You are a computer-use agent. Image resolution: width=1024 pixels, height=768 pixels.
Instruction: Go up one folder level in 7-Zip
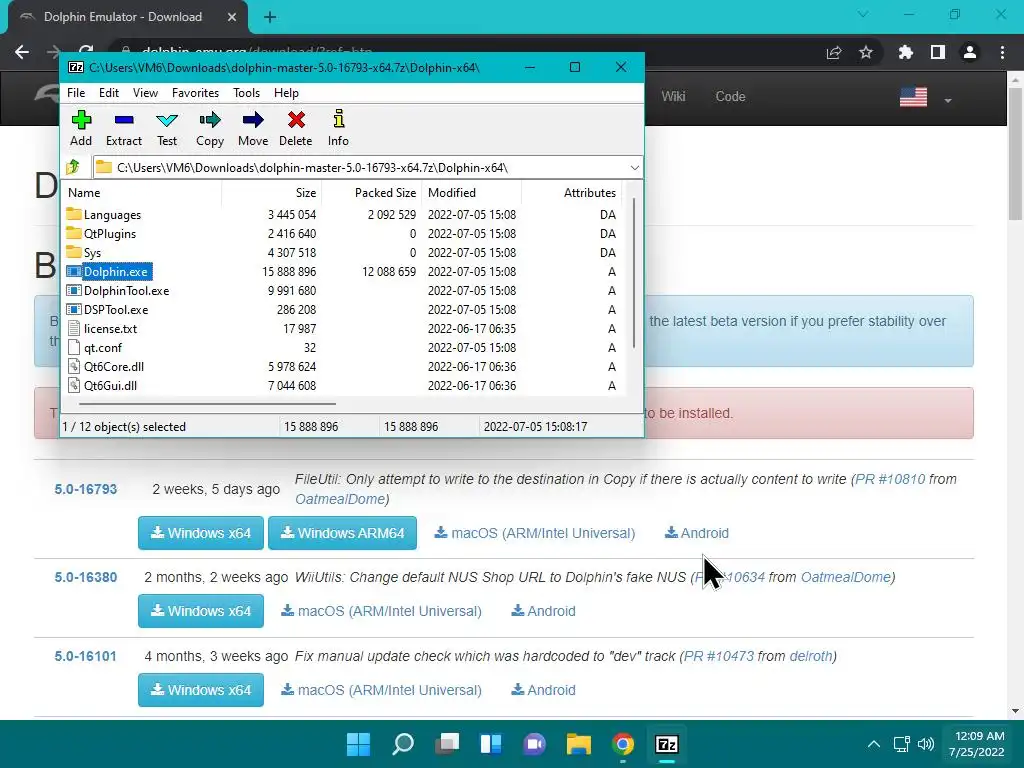pos(73,167)
